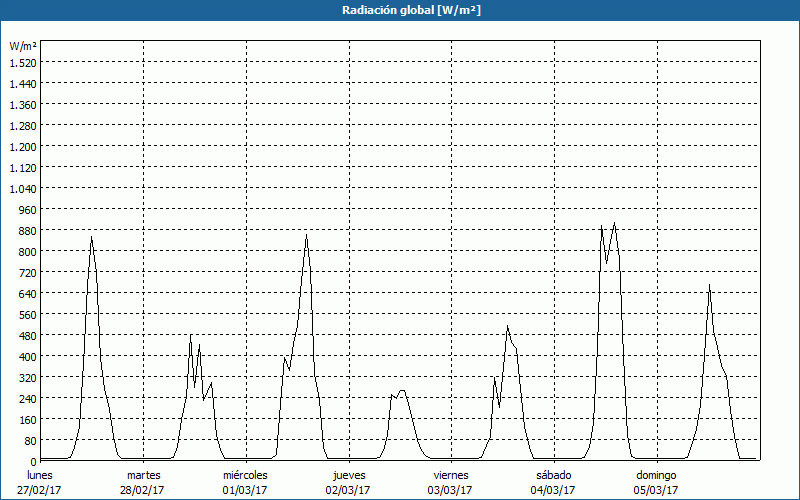
Task: Click the 02/03/17 date label
Action: [x=349, y=490]
